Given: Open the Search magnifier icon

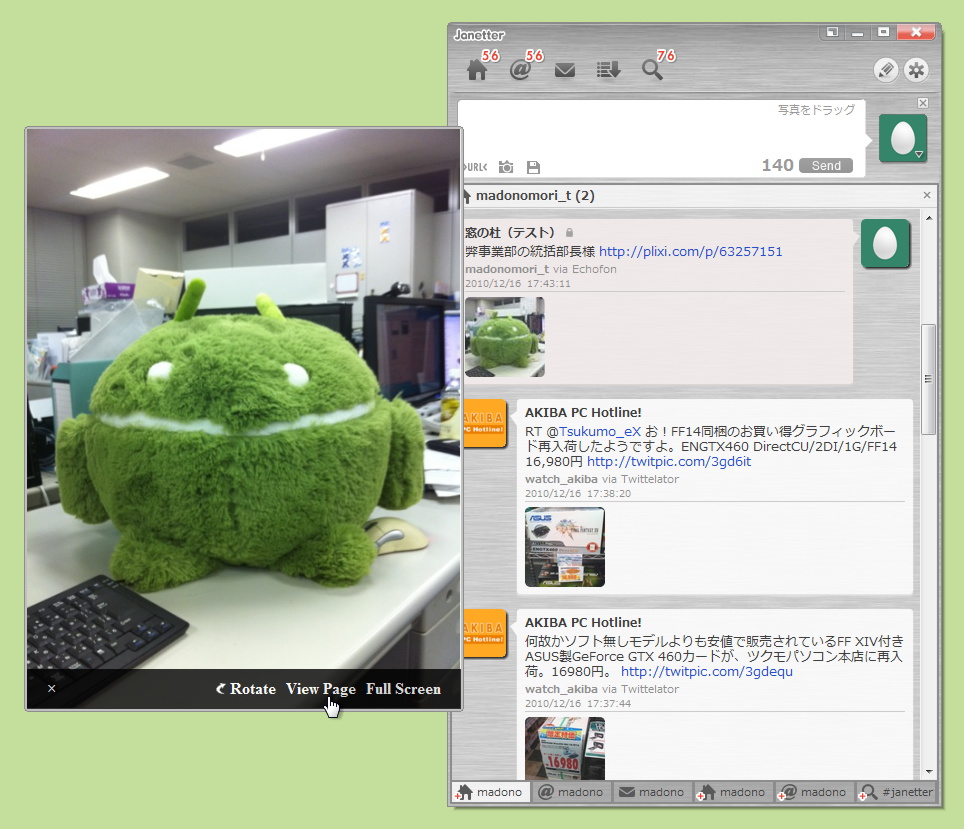Looking at the screenshot, I should (x=652, y=70).
